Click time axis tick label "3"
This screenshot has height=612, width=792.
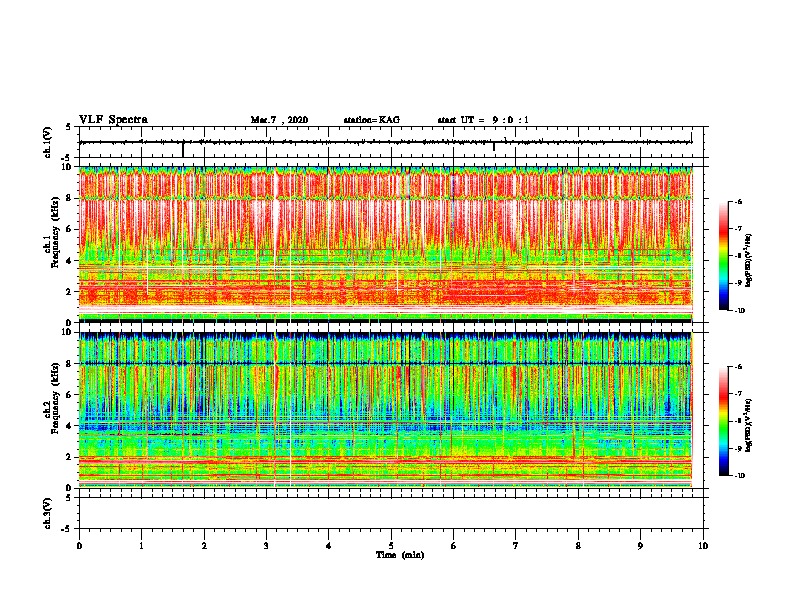(266, 546)
